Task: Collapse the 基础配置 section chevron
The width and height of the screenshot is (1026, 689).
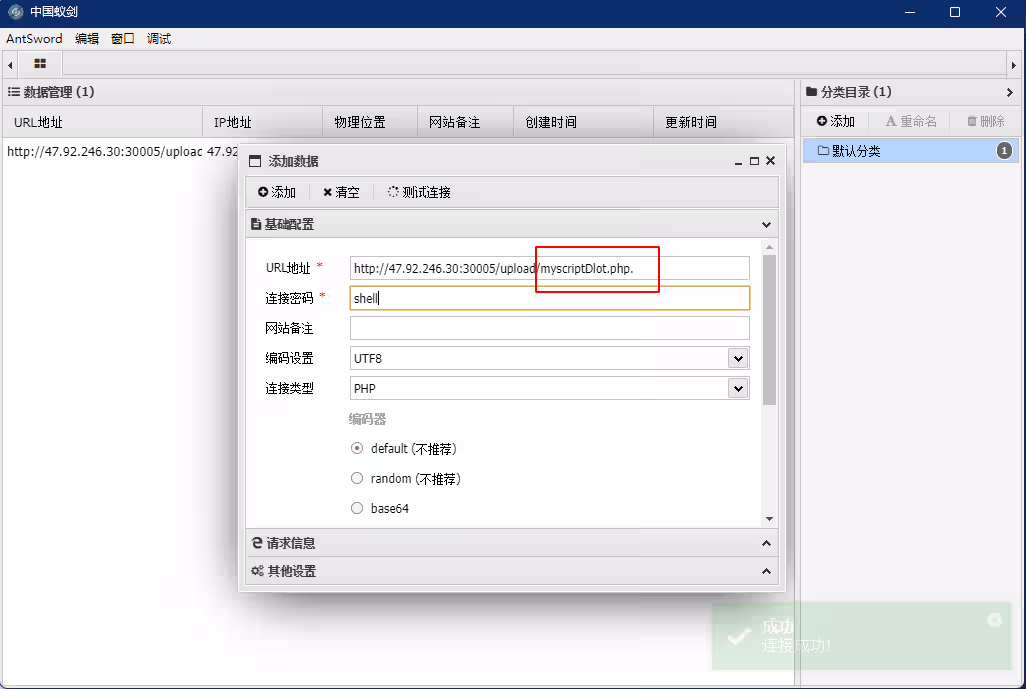Action: pos(766,223)
